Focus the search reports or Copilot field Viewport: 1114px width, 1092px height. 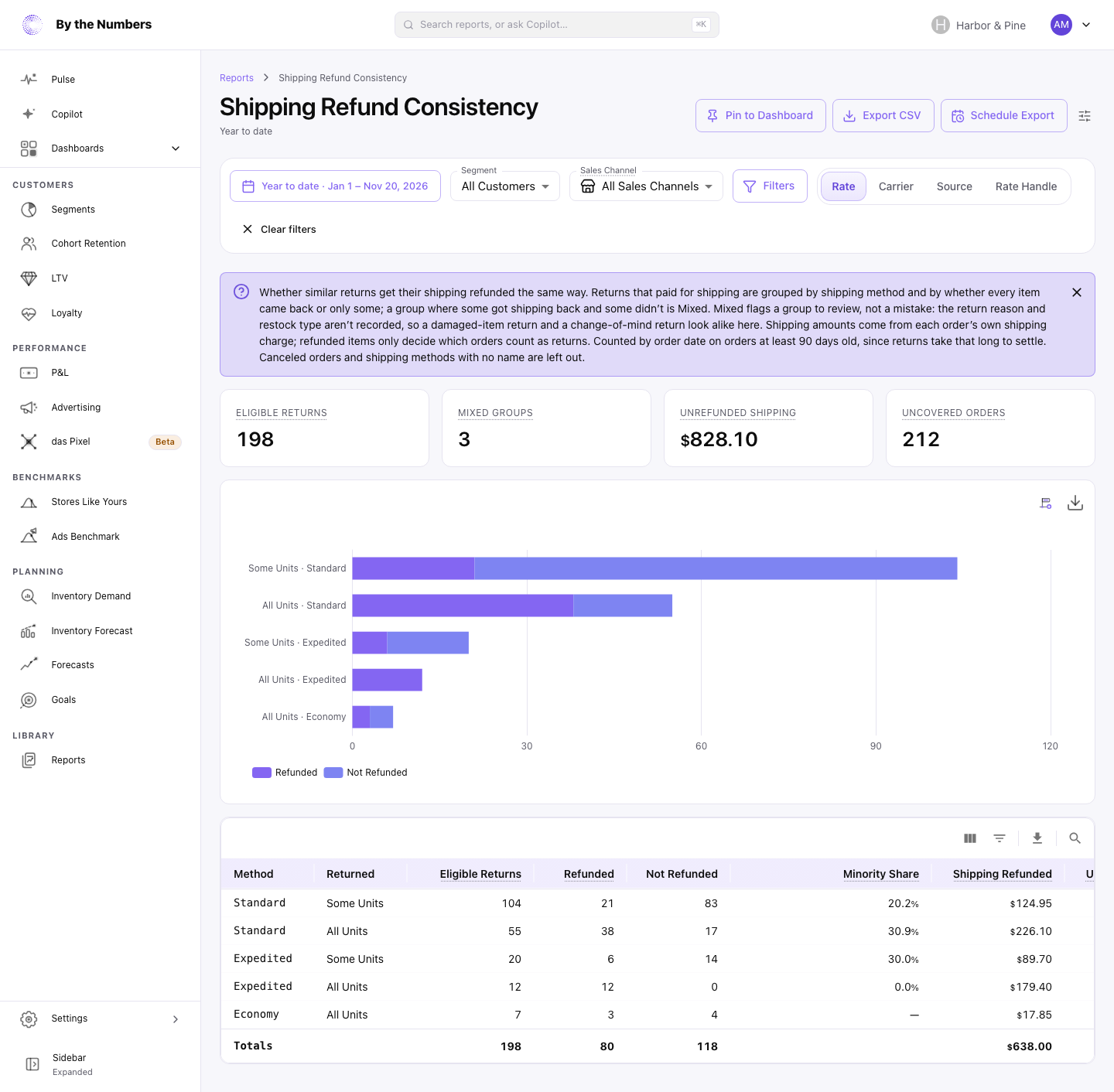(x=557, y=25)
